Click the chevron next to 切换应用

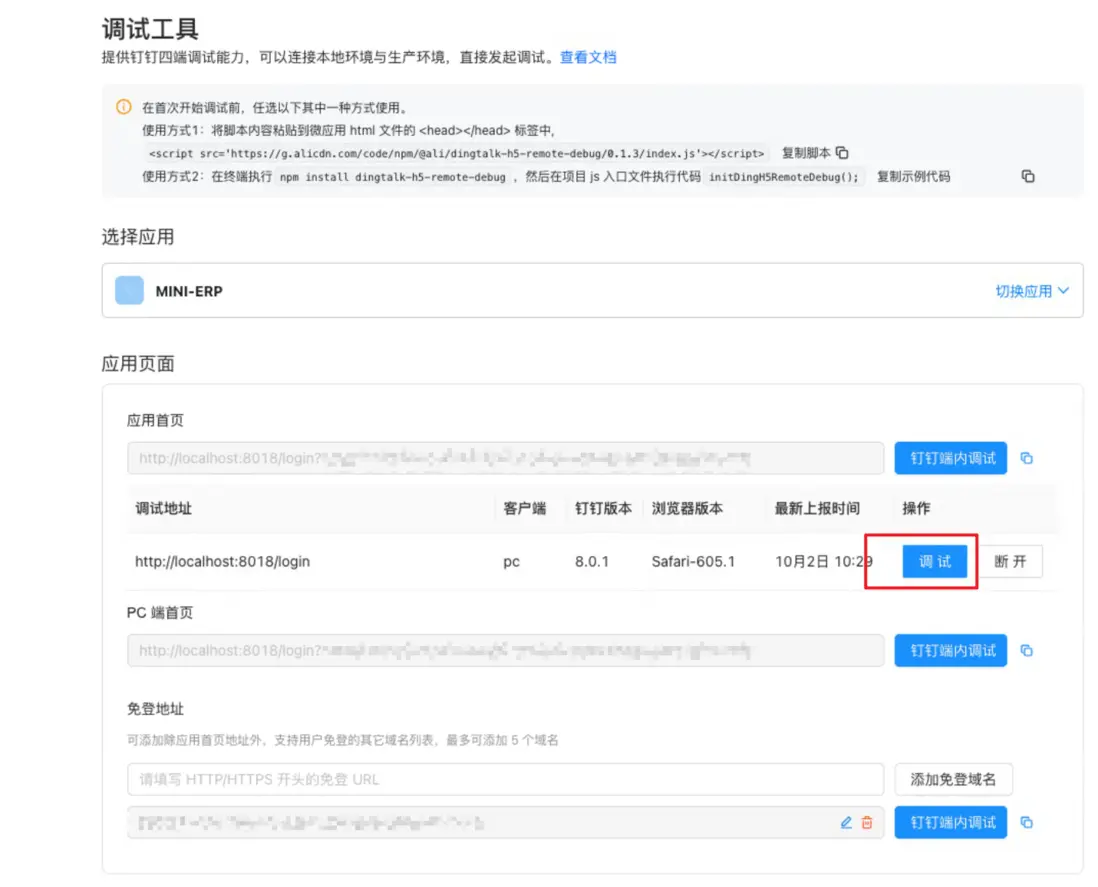1063,291
